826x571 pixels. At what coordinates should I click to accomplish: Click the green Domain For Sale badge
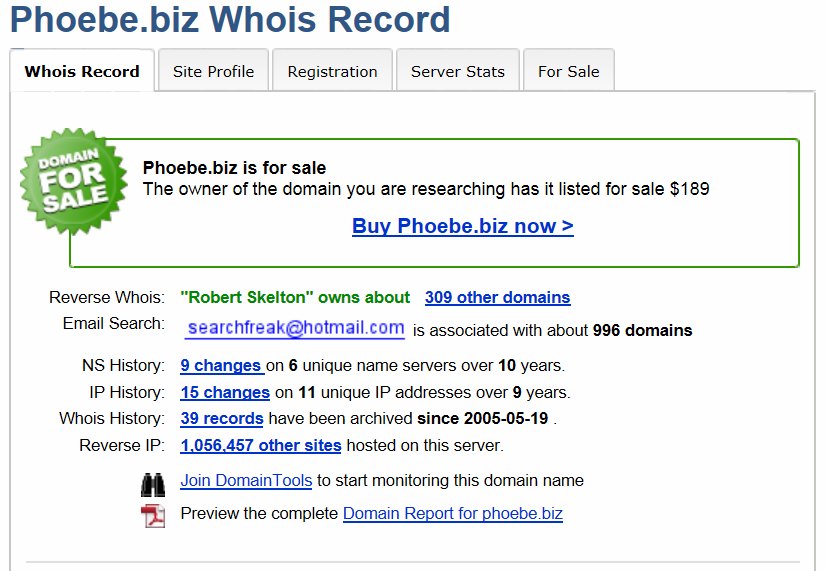pyautogui.click(x=75, y=181)
